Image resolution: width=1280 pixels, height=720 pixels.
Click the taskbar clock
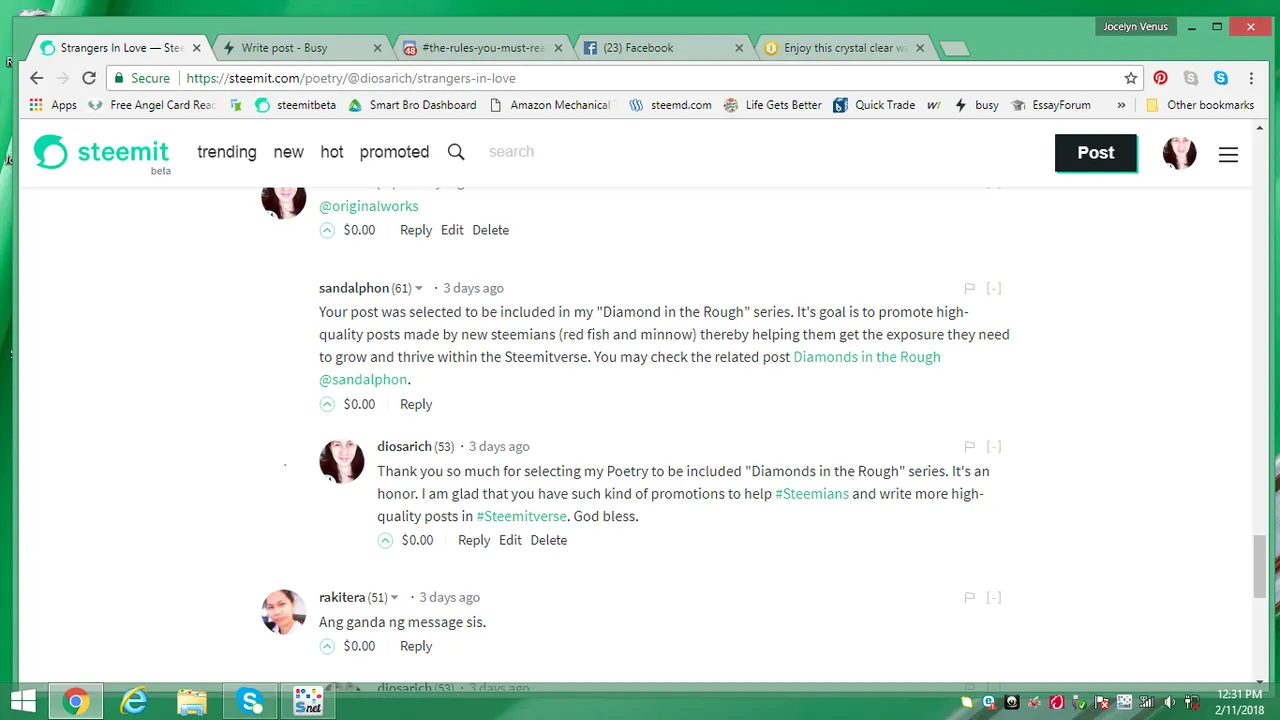(1239, 701)
